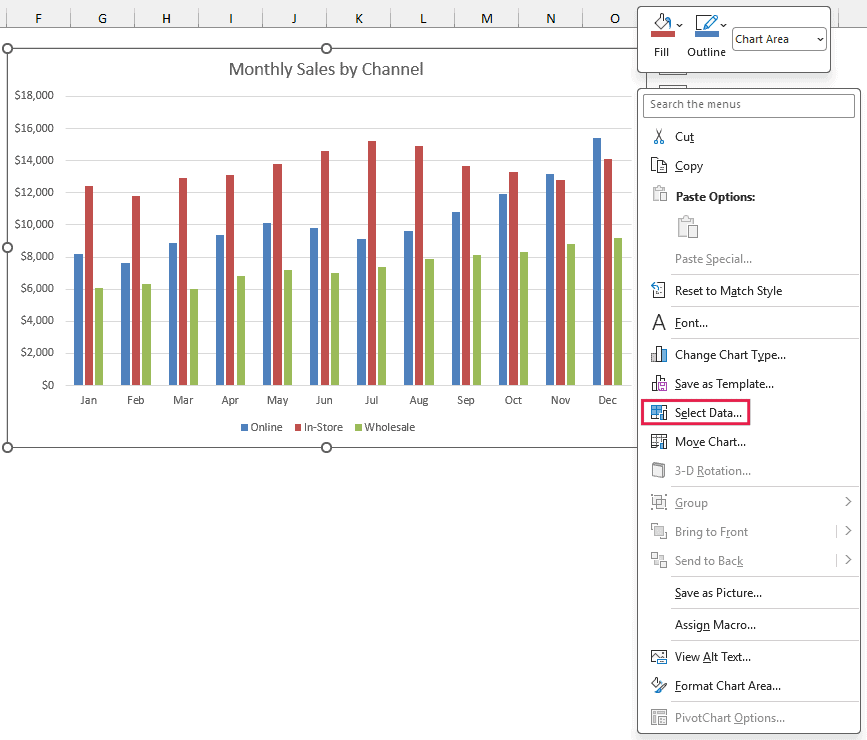
Task: Open Select Data dialog entry
Action: (708, 413)
